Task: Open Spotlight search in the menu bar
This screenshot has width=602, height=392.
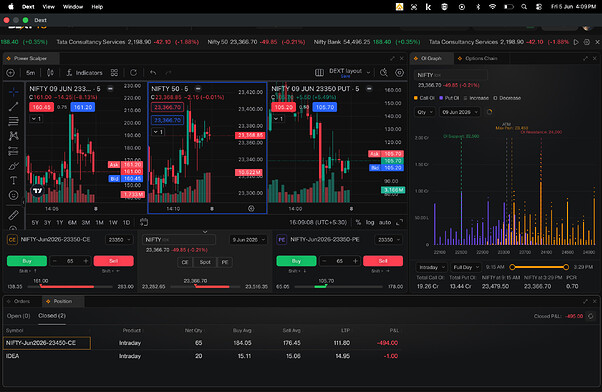Action: (524, 7)
